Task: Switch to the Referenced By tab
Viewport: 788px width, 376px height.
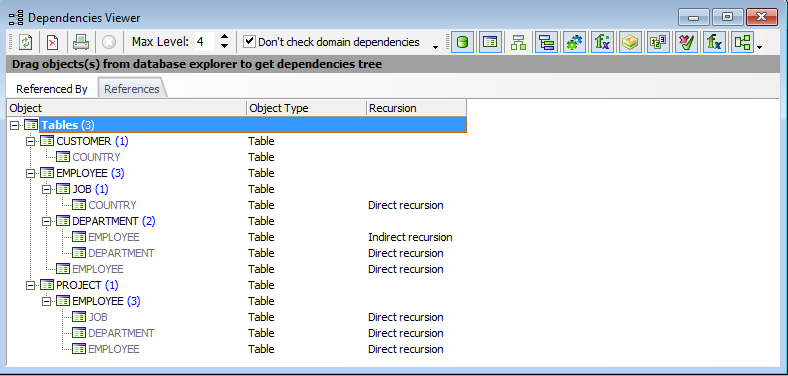Action: click(52, 89)
